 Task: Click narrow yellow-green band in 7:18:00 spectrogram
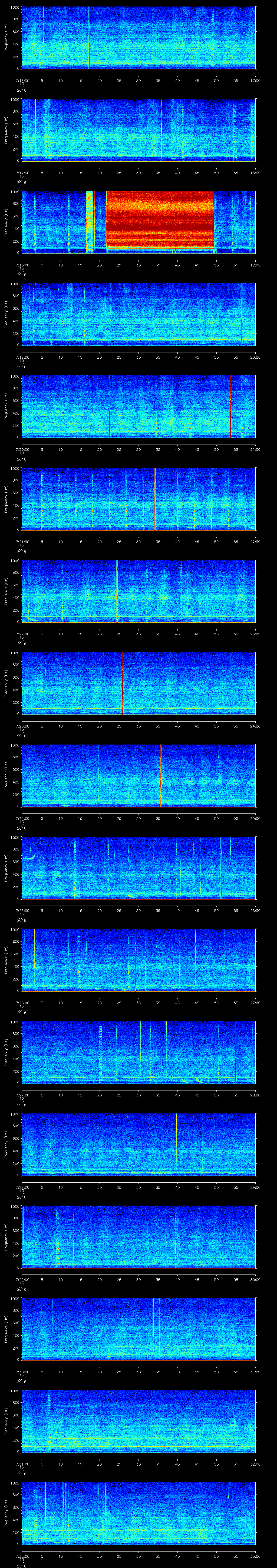[x=90, y=220]
